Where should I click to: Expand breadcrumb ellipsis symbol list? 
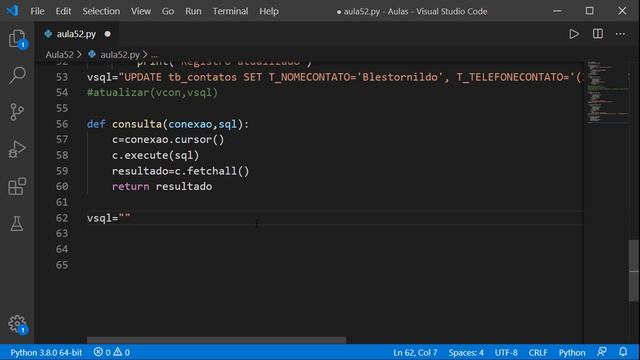154,55
